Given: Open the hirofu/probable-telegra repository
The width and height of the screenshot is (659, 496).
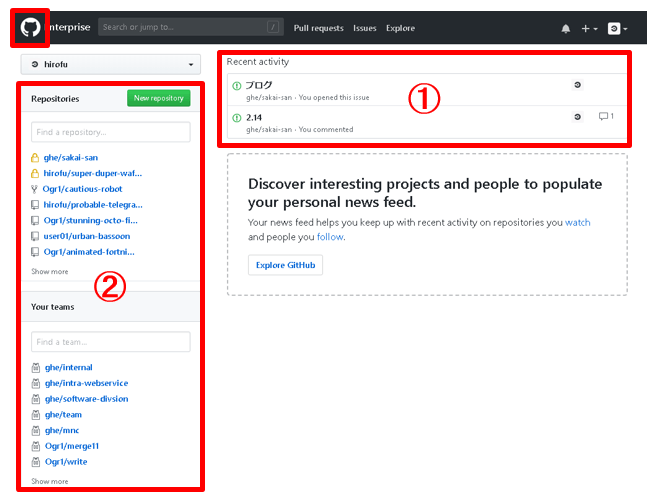Looking at the screenshot, I should click(x=93, y=205).
